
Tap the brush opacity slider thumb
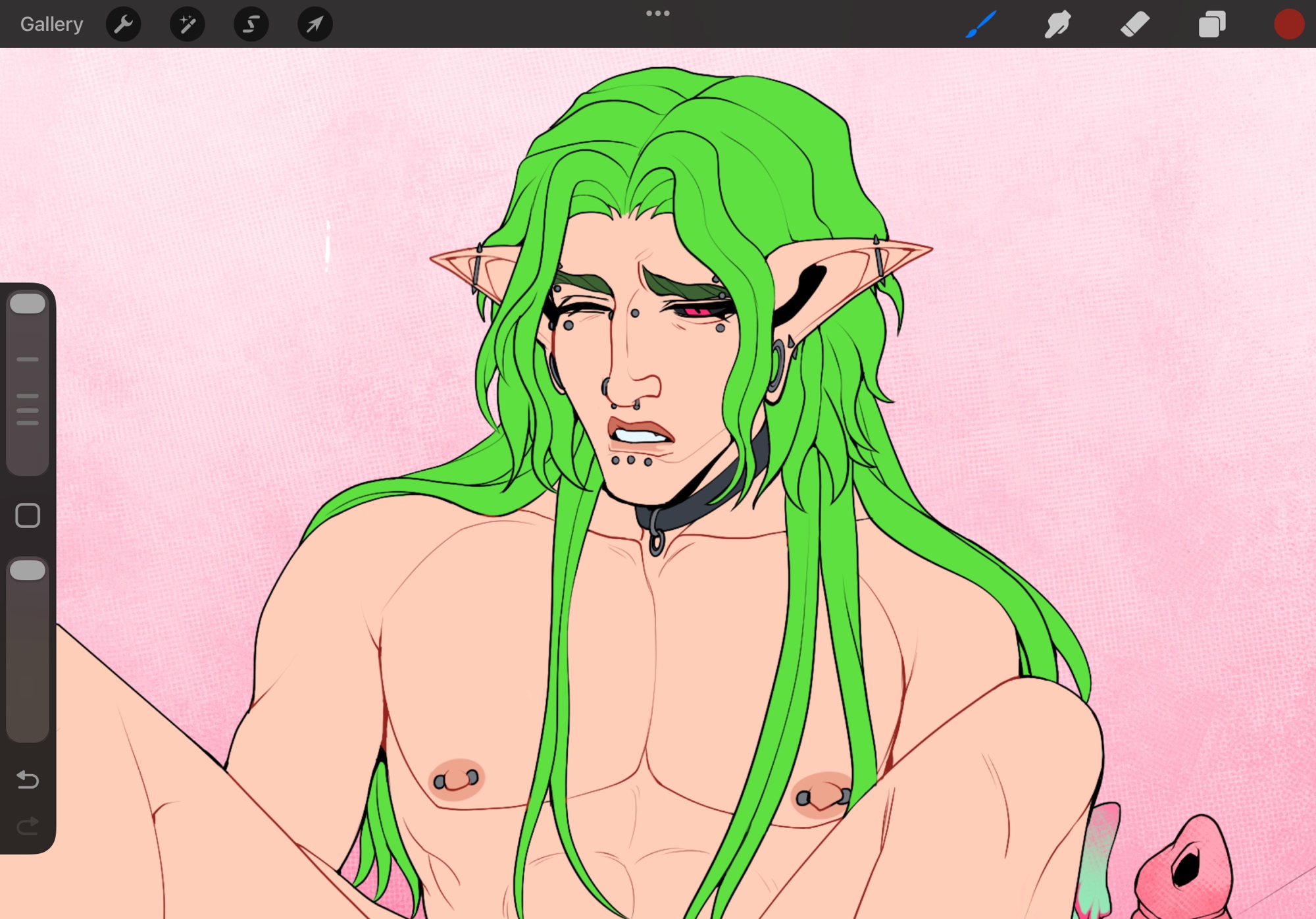(28, 570)
